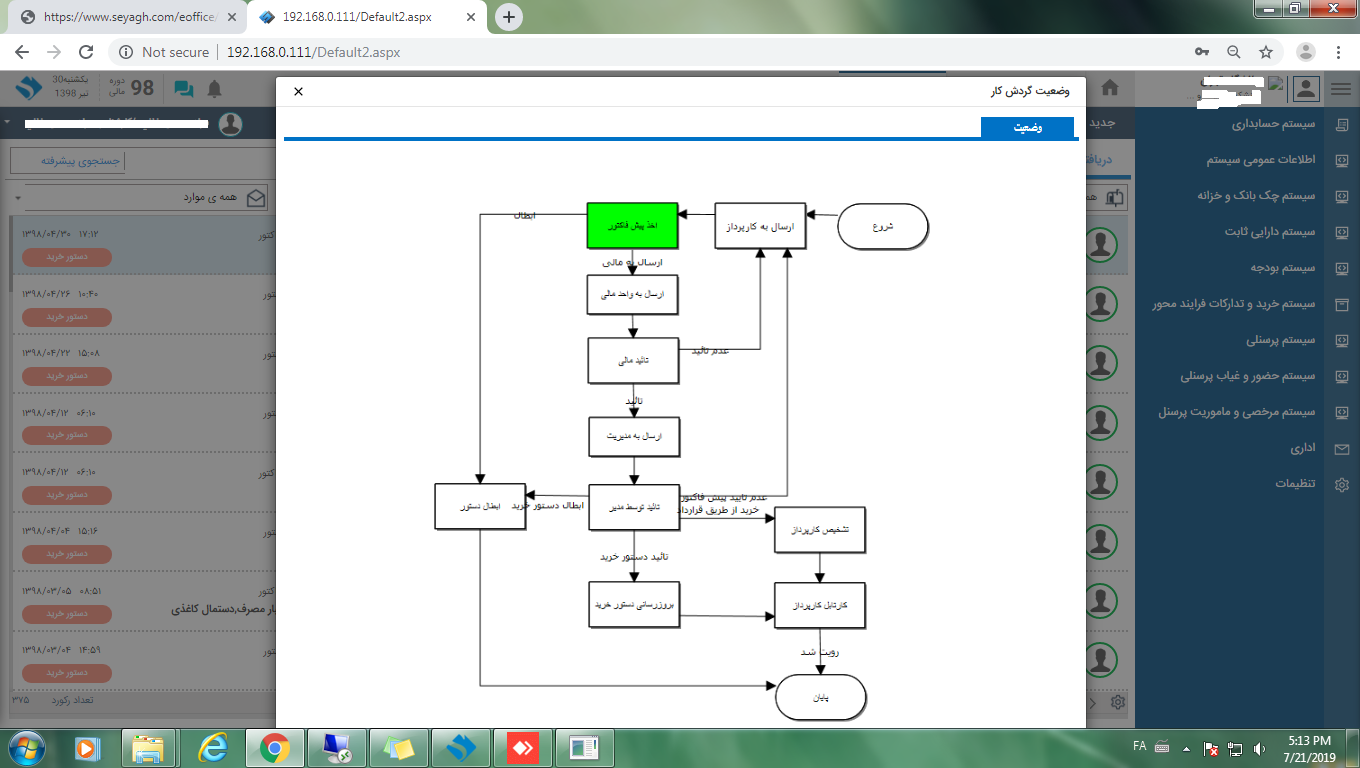Image resolution: width=1360 pixels, height=768 pixels.
Task: Open سیستم حسابداری in sidebar
Action: (1272, 124)
